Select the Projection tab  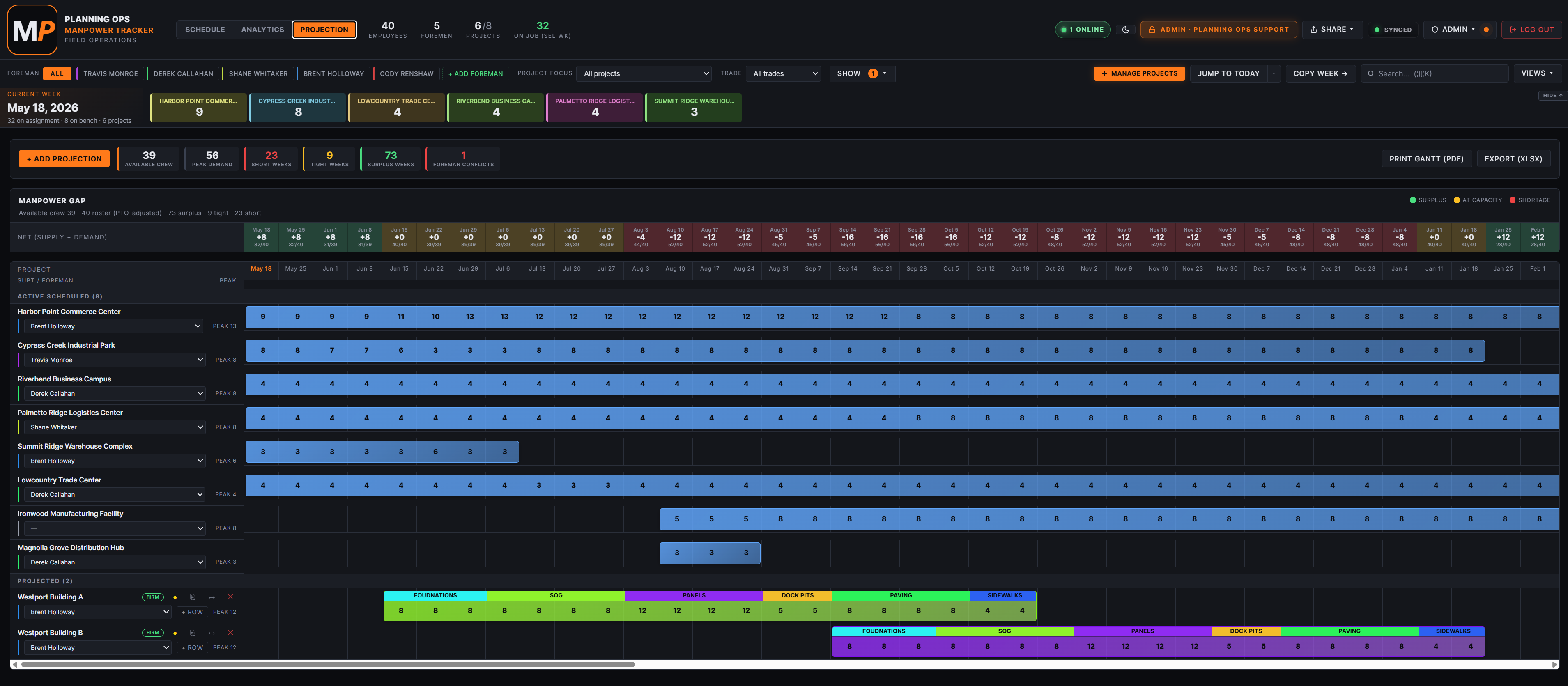tap(324, 29)
